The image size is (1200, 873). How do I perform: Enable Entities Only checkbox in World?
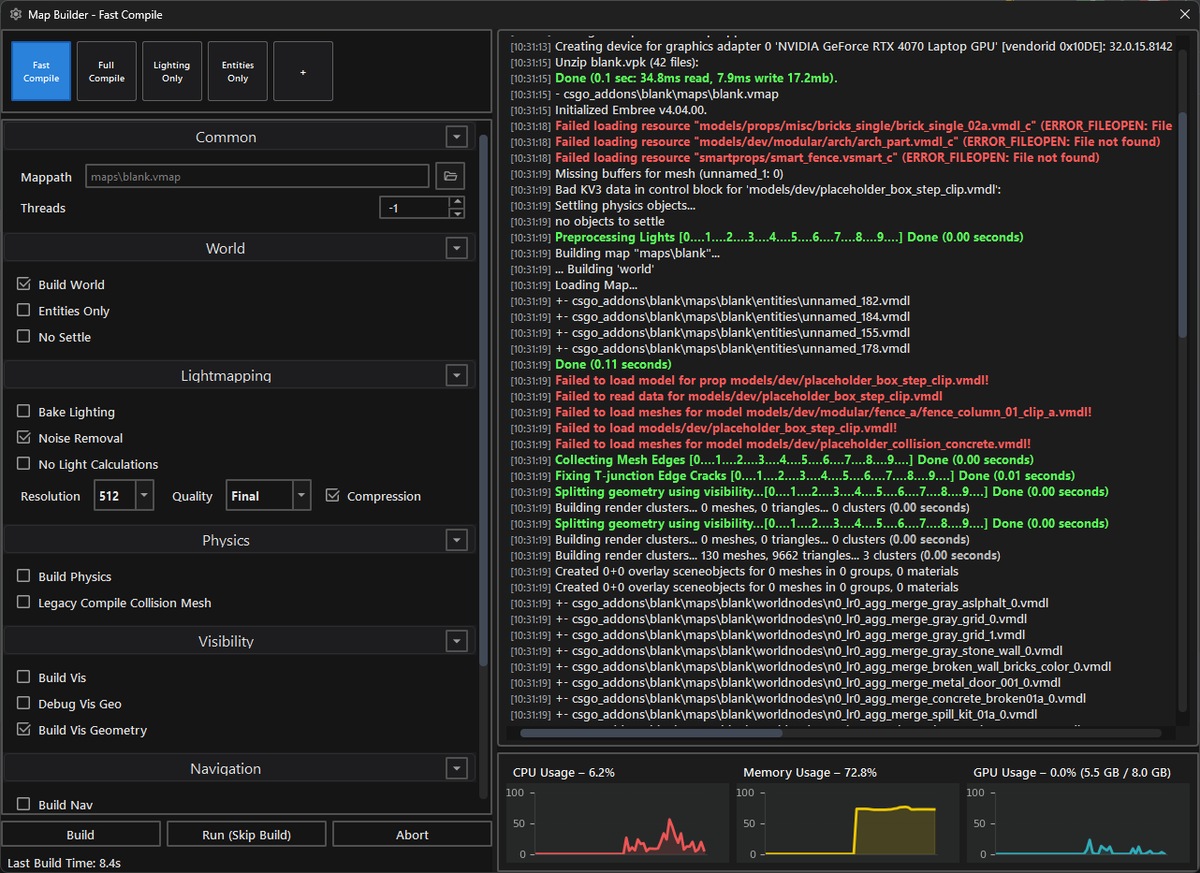[x=24, y=311]
